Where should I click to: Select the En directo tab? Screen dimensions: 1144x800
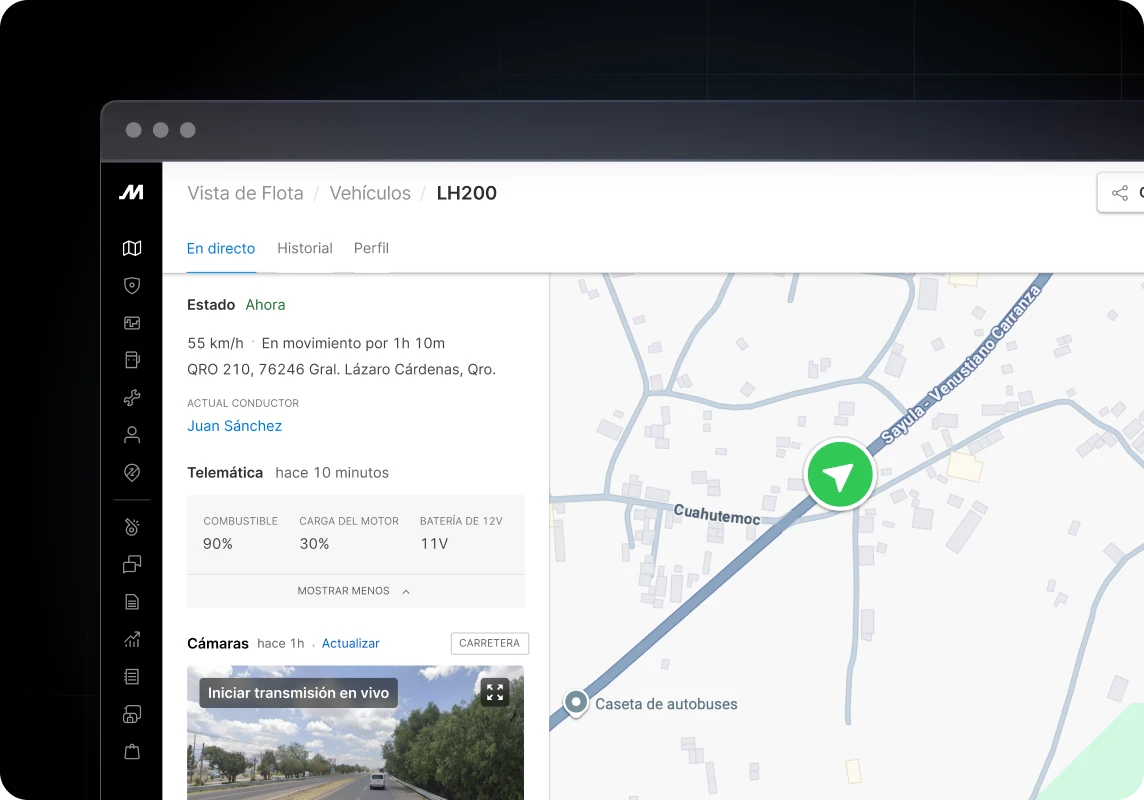click(221, 248)
